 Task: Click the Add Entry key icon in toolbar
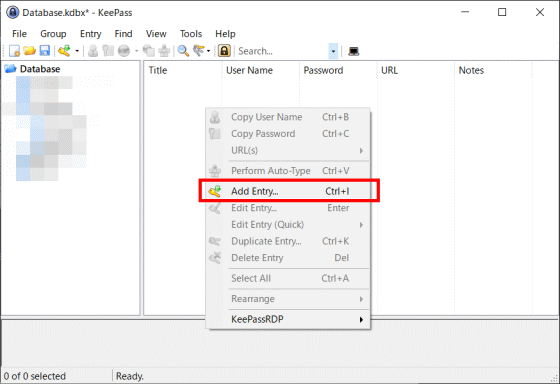(65, 51)
